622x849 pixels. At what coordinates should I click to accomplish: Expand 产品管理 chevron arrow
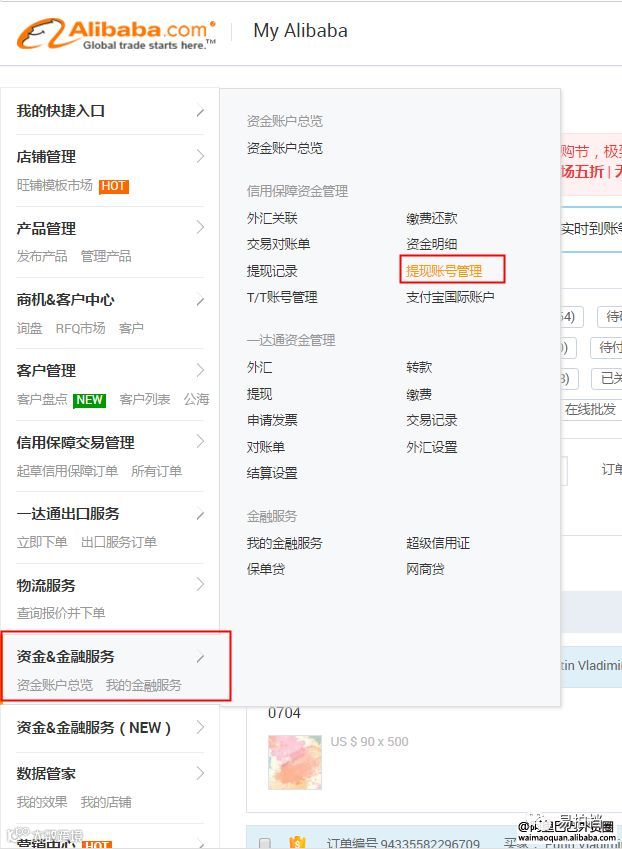200,227
